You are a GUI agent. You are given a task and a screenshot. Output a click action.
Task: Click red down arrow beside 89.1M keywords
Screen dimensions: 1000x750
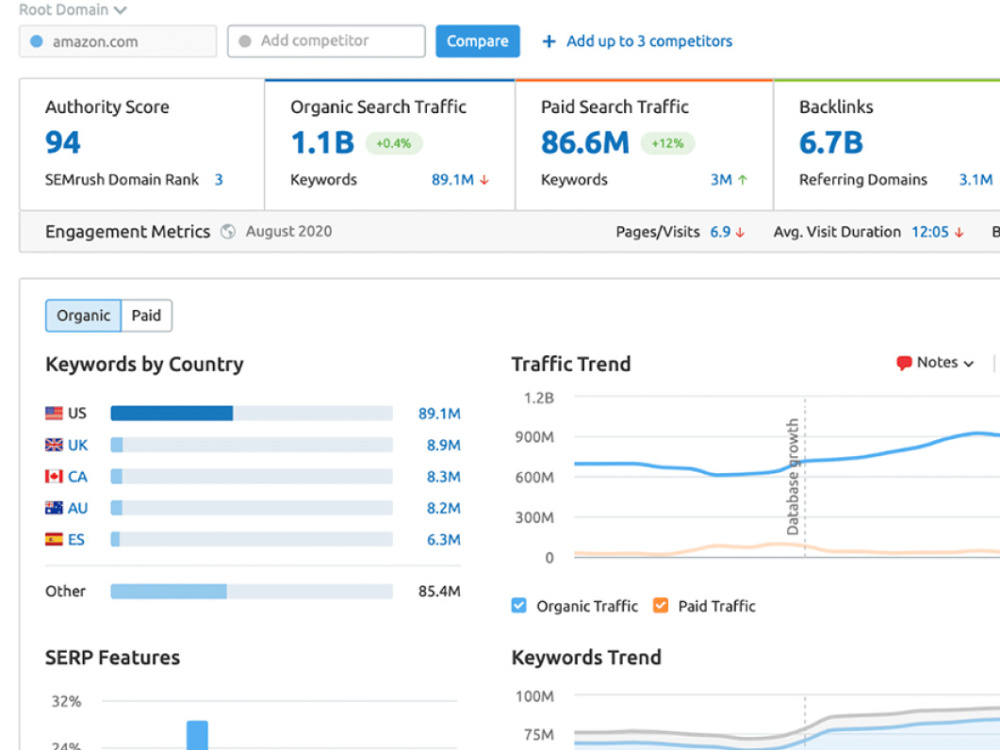[484, 180]
